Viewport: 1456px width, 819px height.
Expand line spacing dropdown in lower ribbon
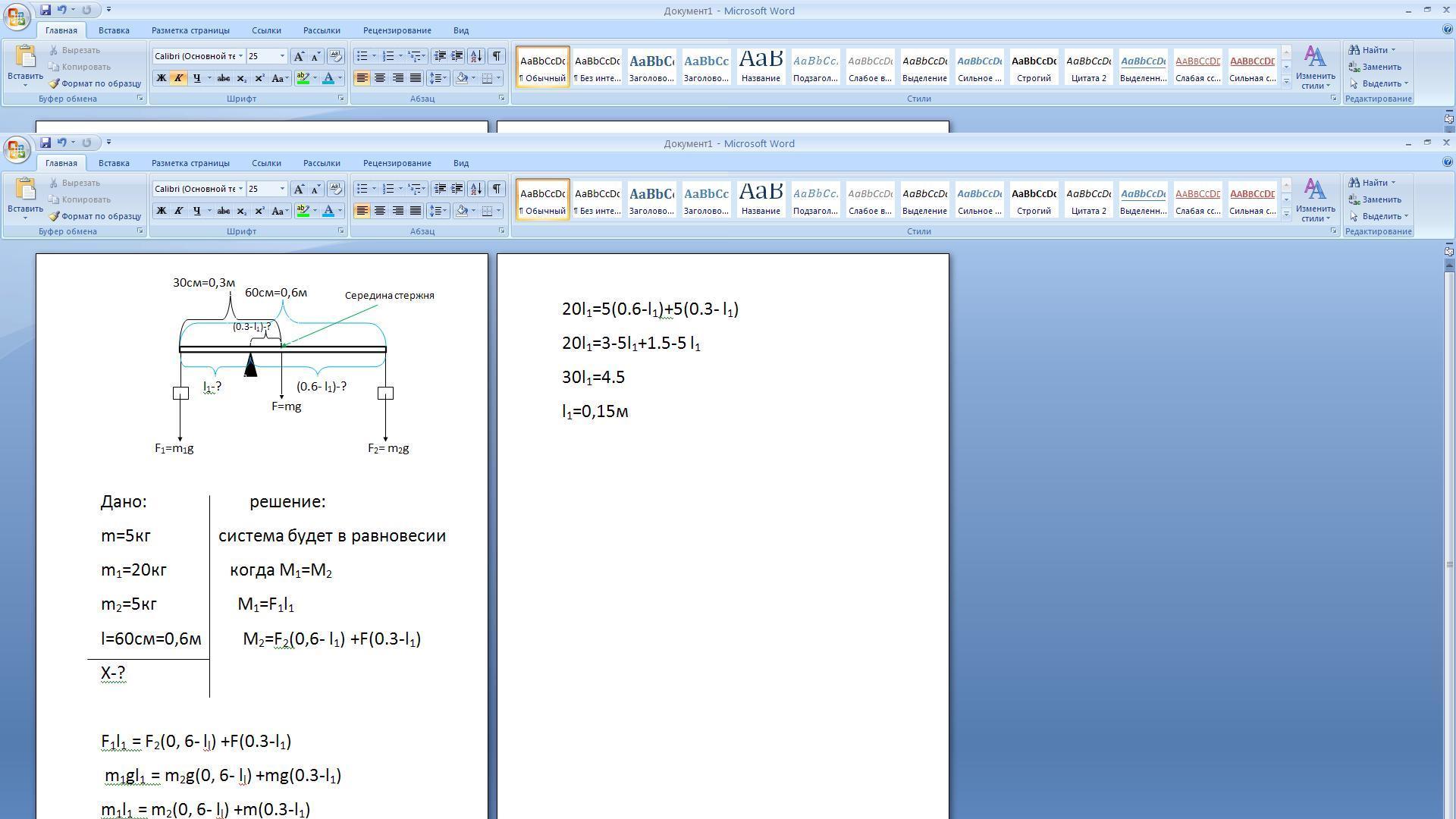[x=444, y=211]
